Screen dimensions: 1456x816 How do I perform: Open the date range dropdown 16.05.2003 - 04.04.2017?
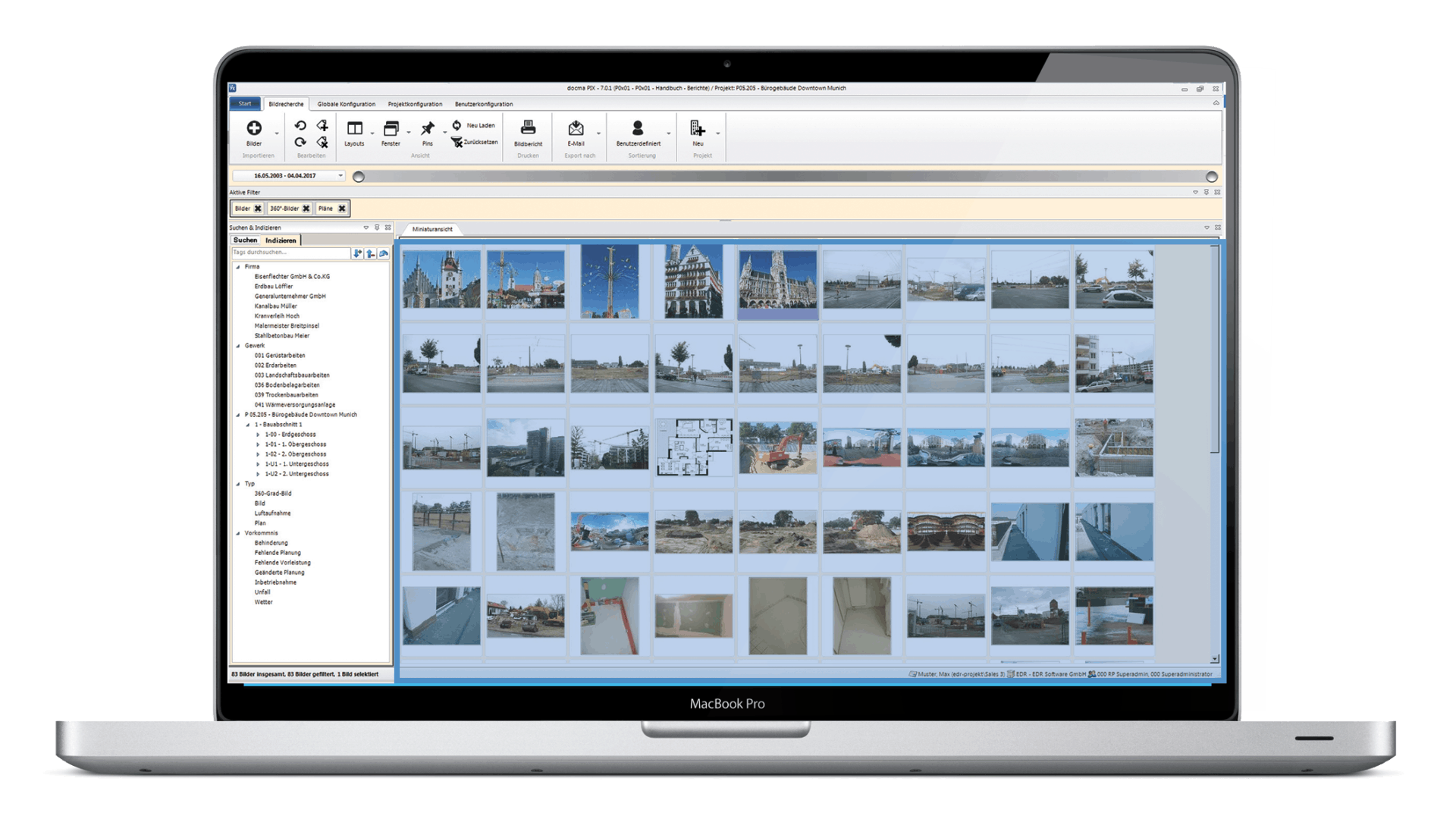(x=340, y=176)
